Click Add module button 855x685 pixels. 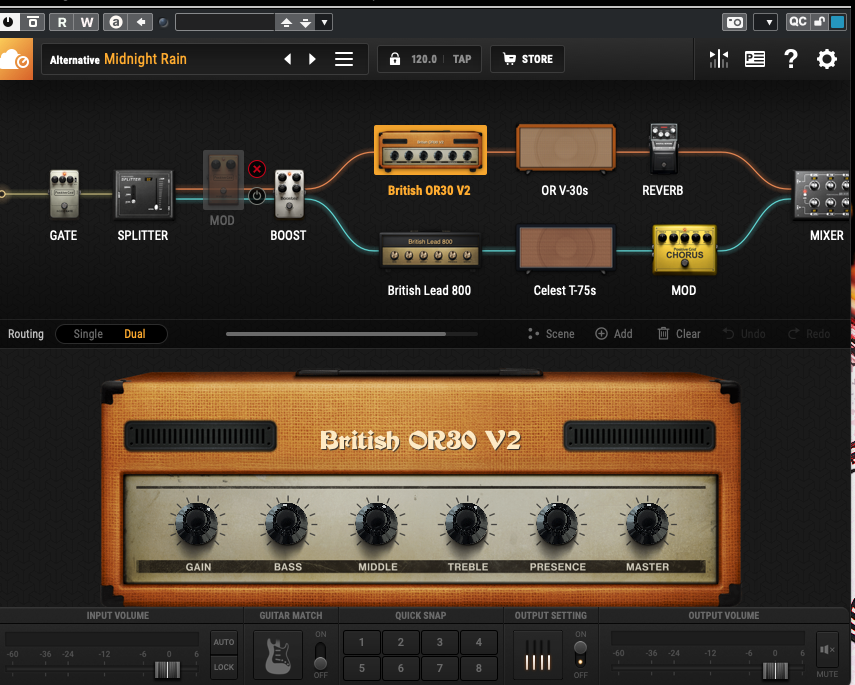point(614,334)
